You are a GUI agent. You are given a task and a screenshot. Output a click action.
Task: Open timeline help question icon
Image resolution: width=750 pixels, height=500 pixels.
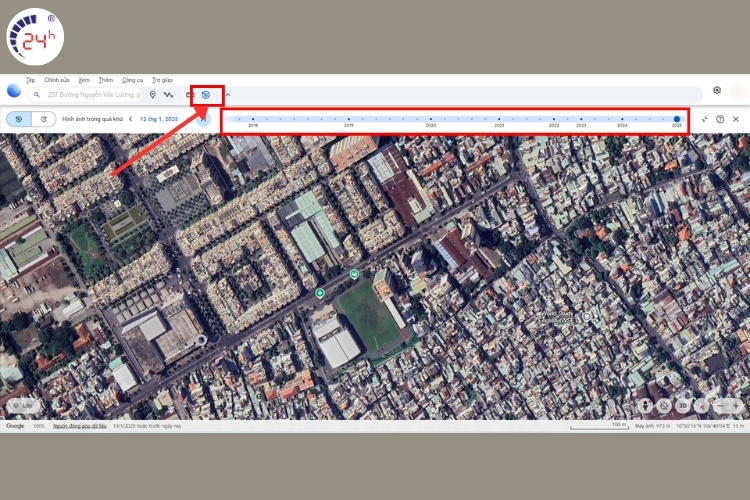[x=720, y=119]
